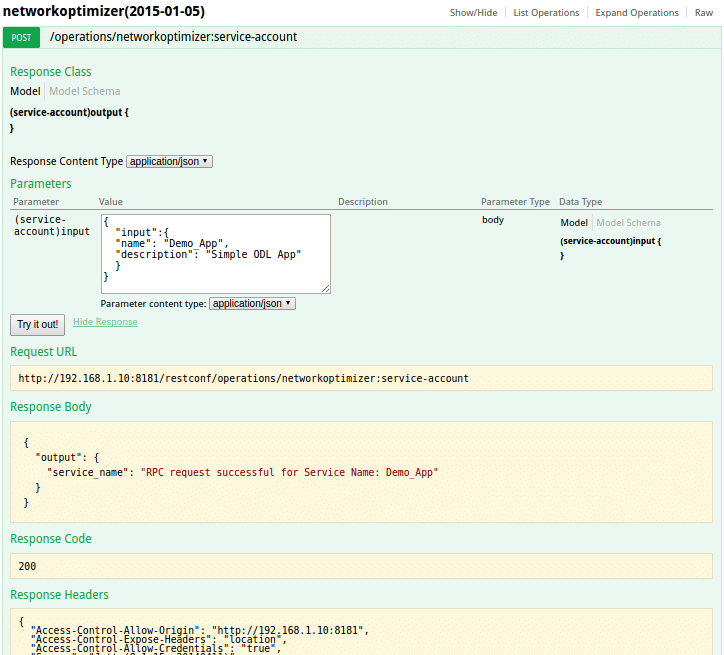Open the service-account operation path link
Screen dimensions: 724x655
(x=173, y=37)
